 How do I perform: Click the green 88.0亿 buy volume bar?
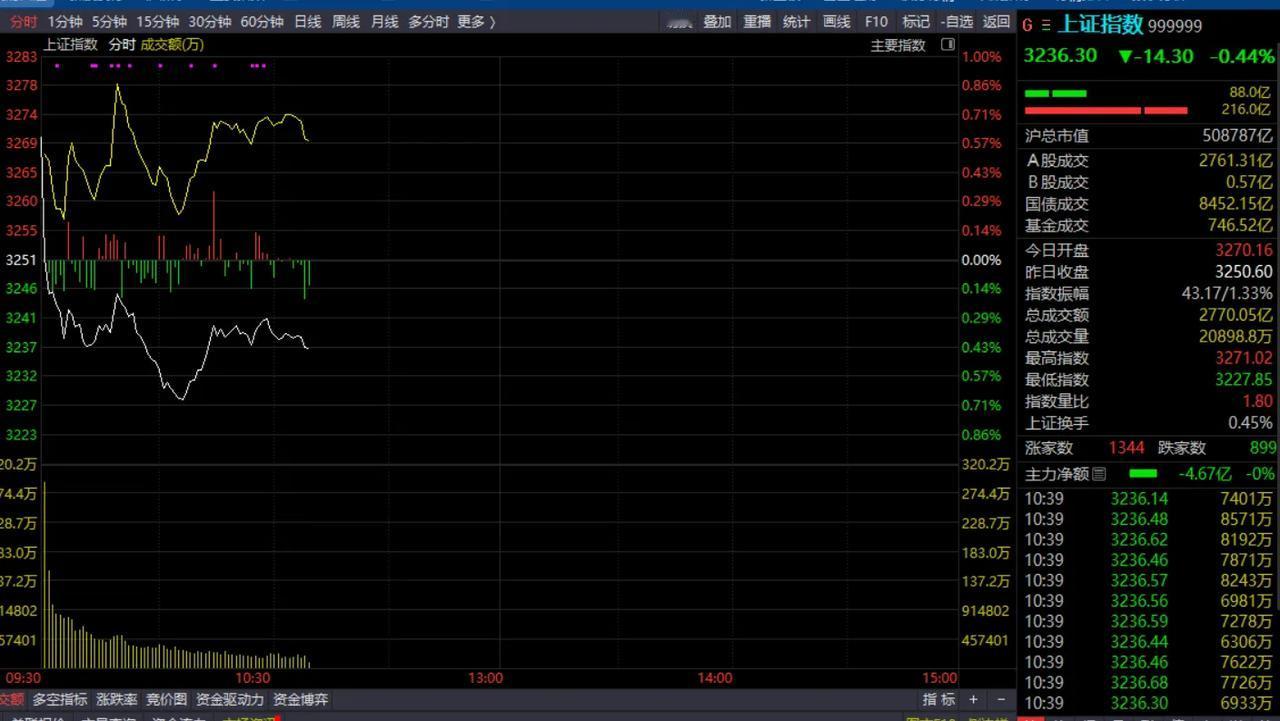point(1055,93)
